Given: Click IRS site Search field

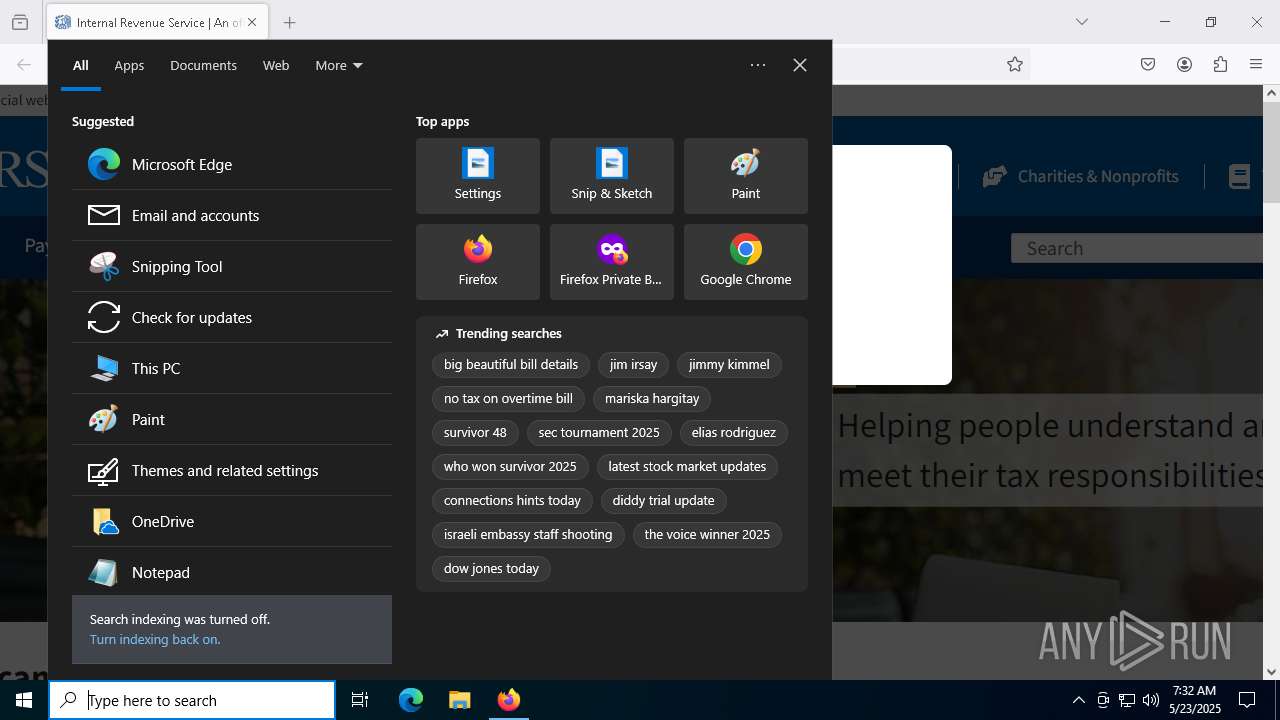Looking at the screenshot, I should (1138, 248).
